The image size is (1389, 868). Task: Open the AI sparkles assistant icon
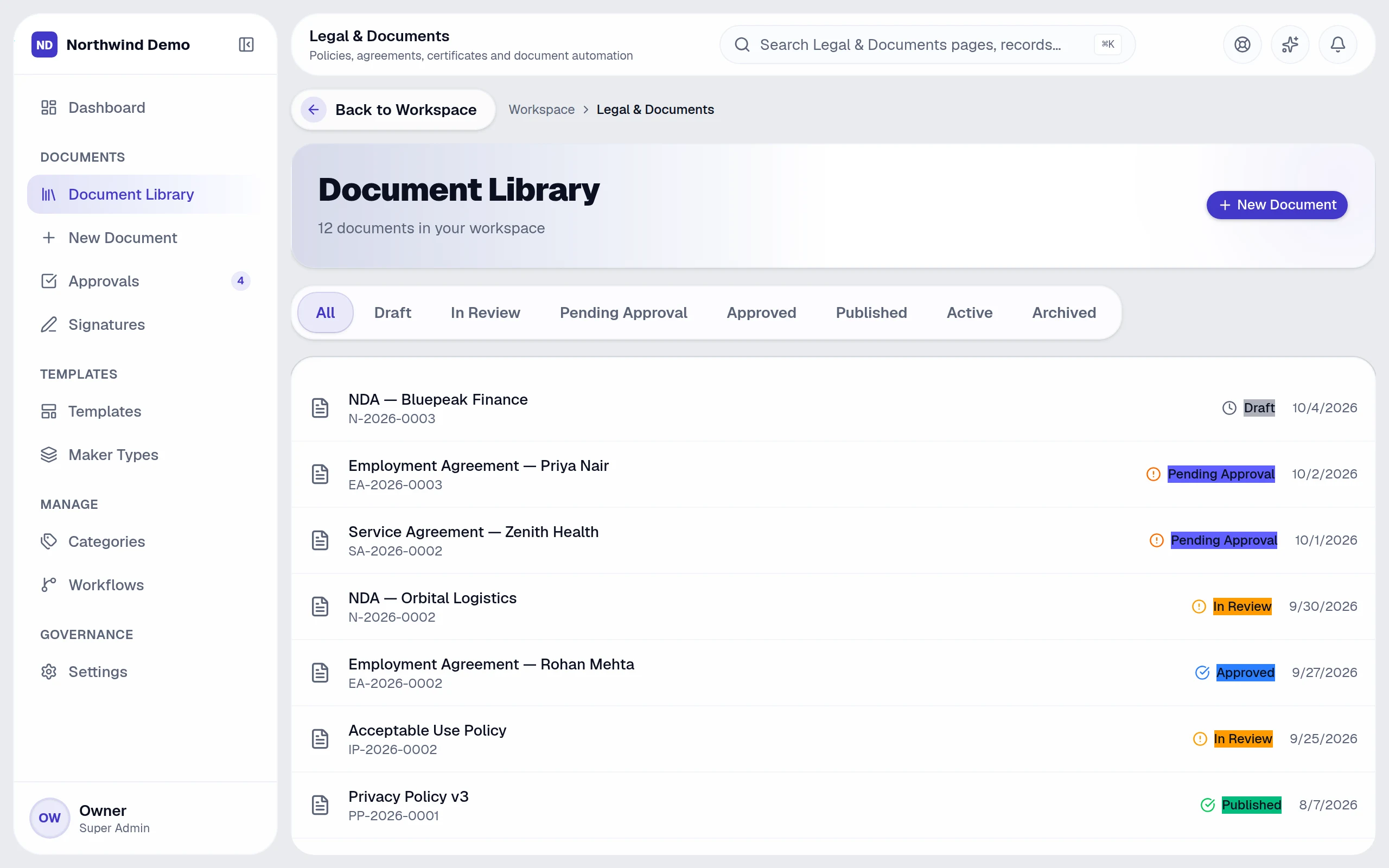1290,45
